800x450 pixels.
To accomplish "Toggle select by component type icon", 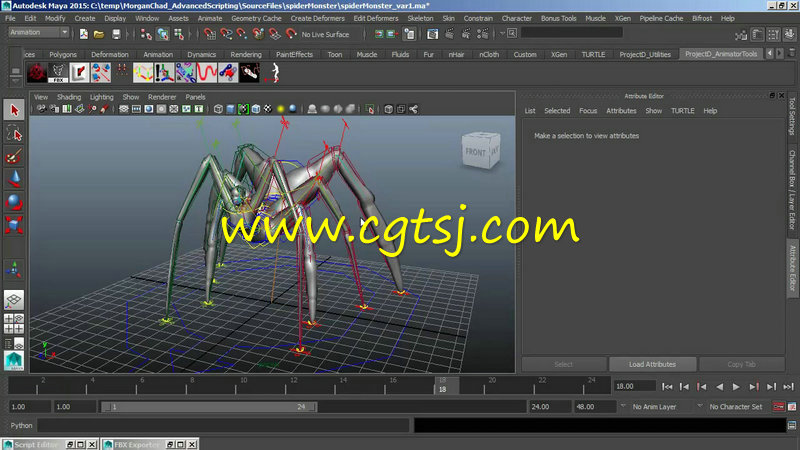I will [179, 34].
